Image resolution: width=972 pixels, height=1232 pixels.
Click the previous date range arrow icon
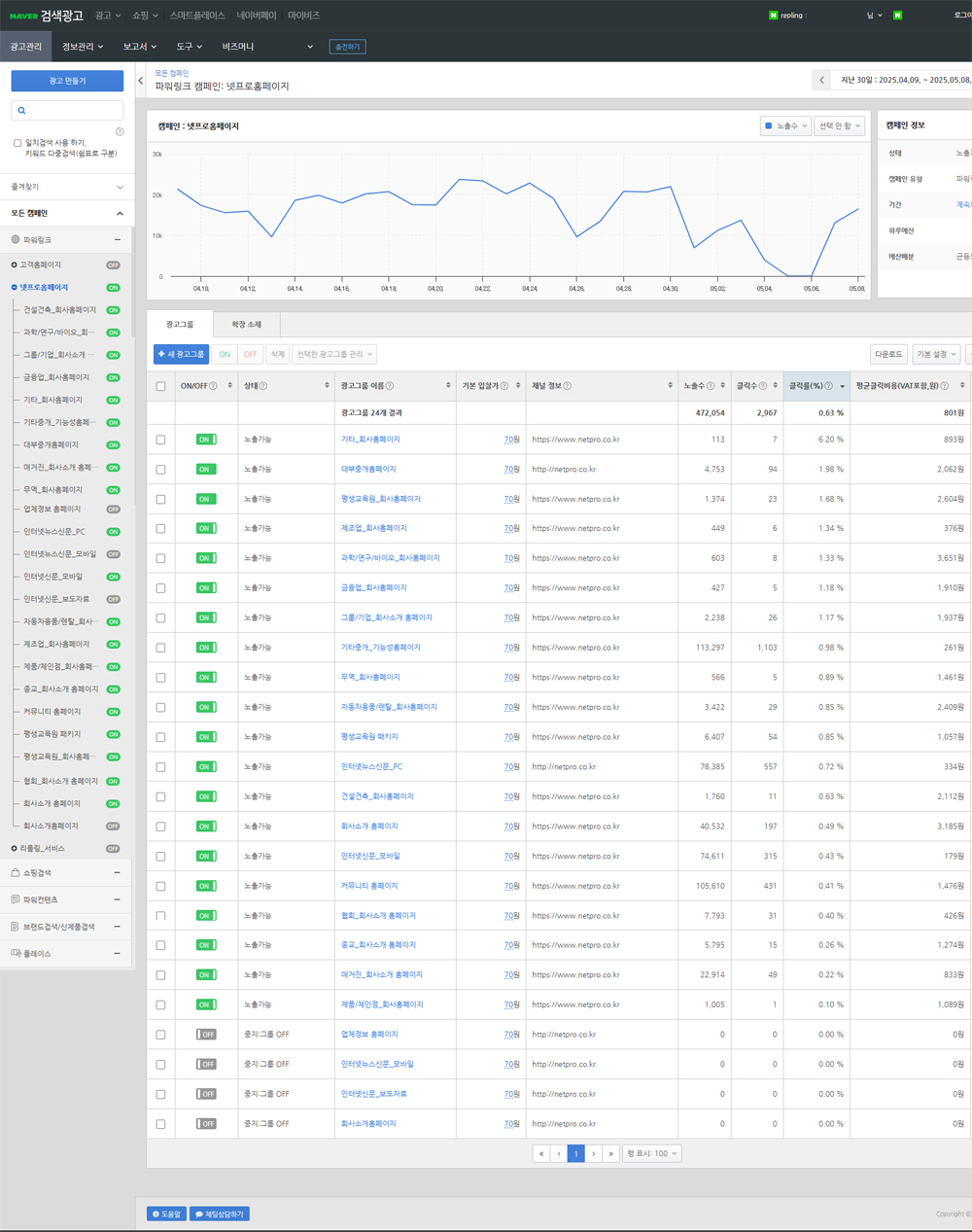(821, 80)
